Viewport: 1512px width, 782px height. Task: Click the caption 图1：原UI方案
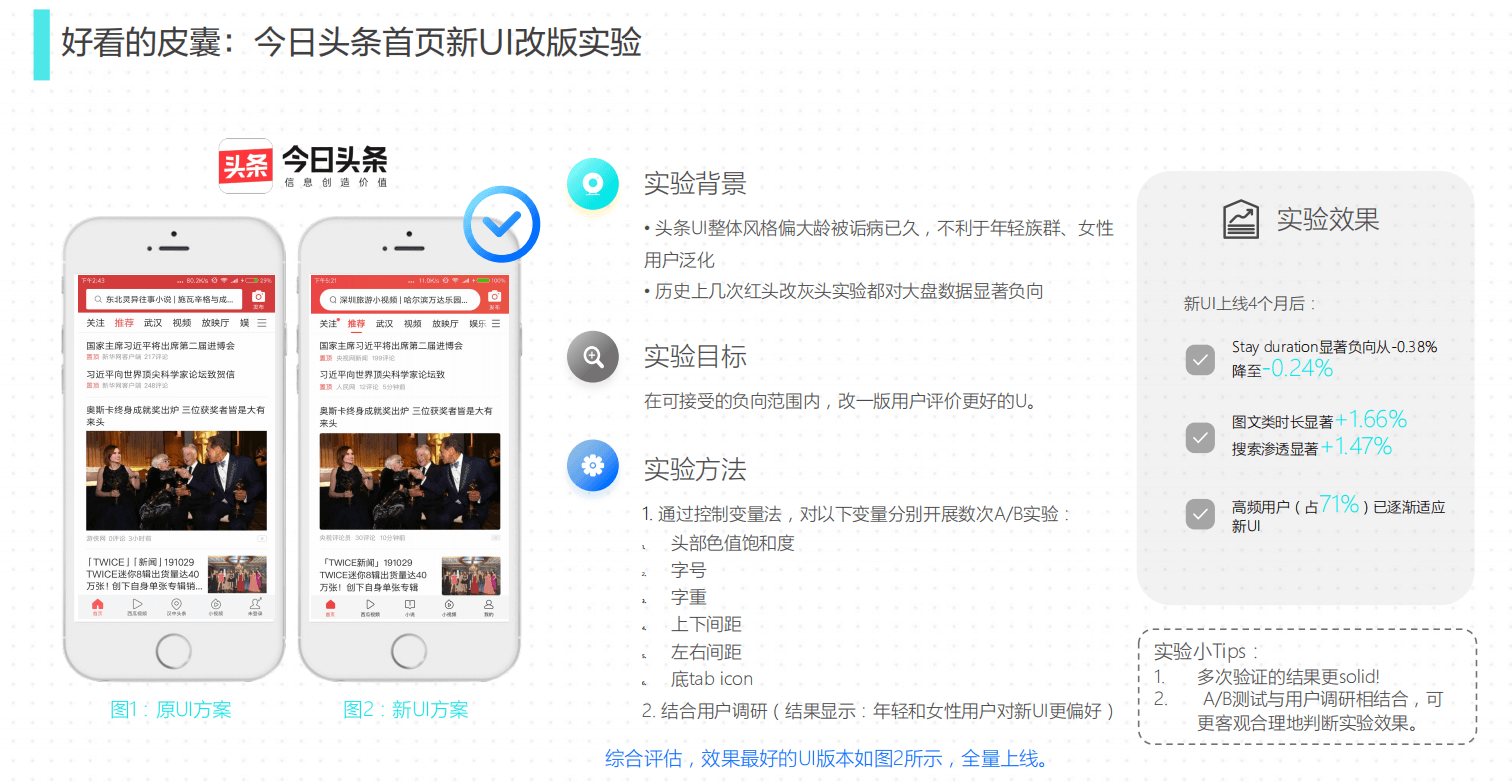pos(170,710)
